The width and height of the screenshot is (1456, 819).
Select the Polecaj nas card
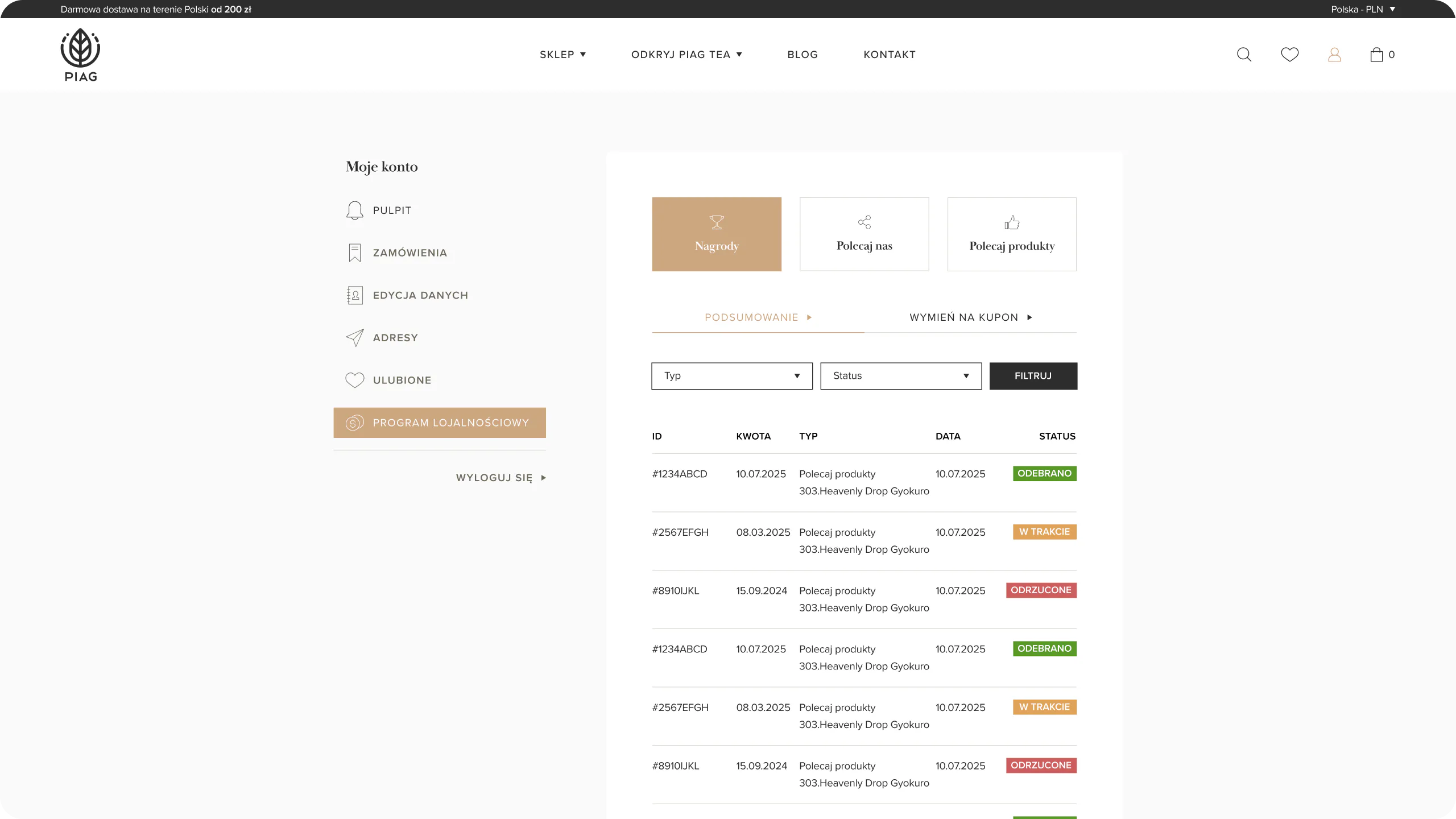coord(864,234)
